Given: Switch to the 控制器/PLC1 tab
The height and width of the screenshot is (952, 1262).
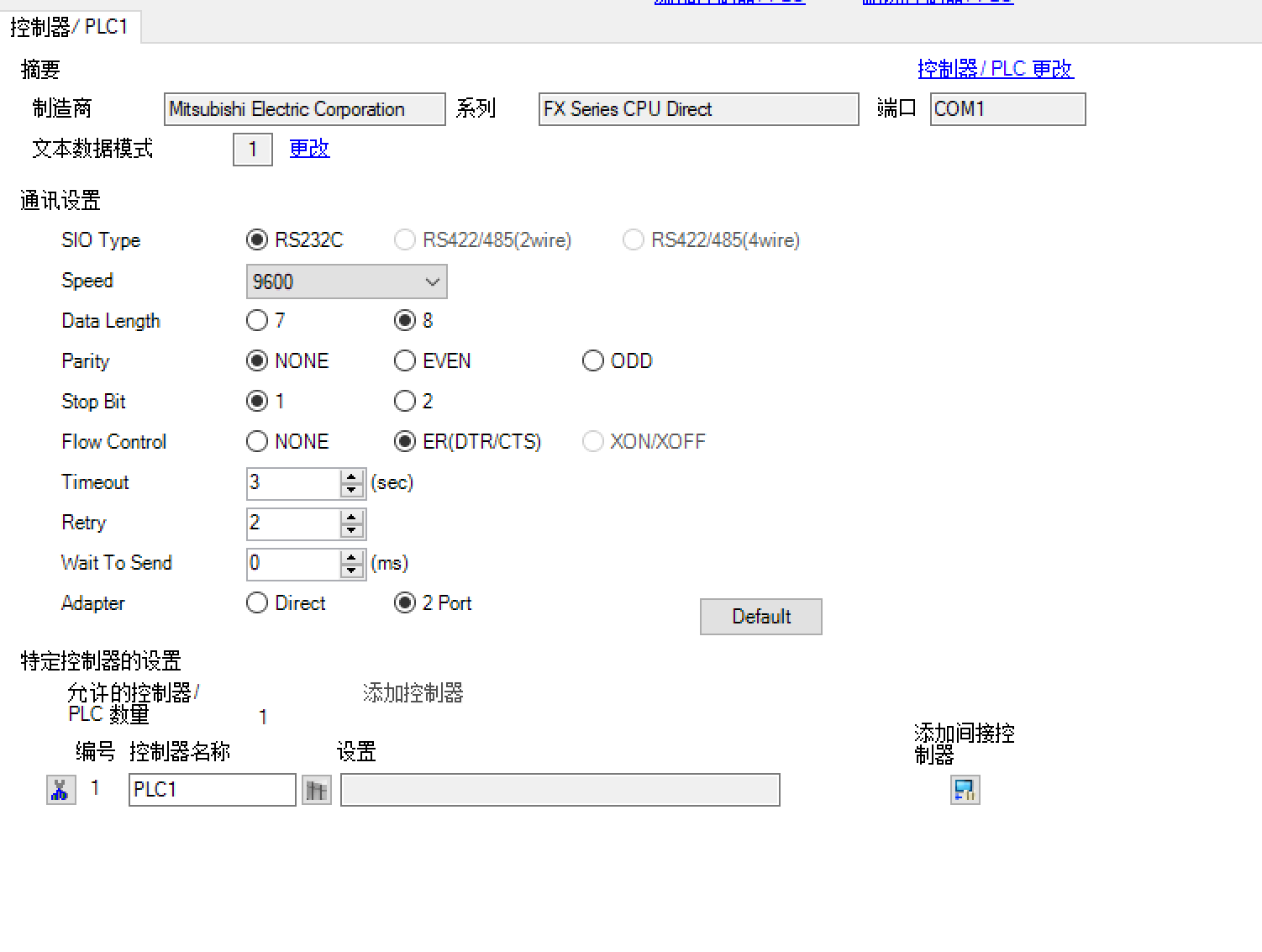Looking at the screenshot, I should [69, 27].
